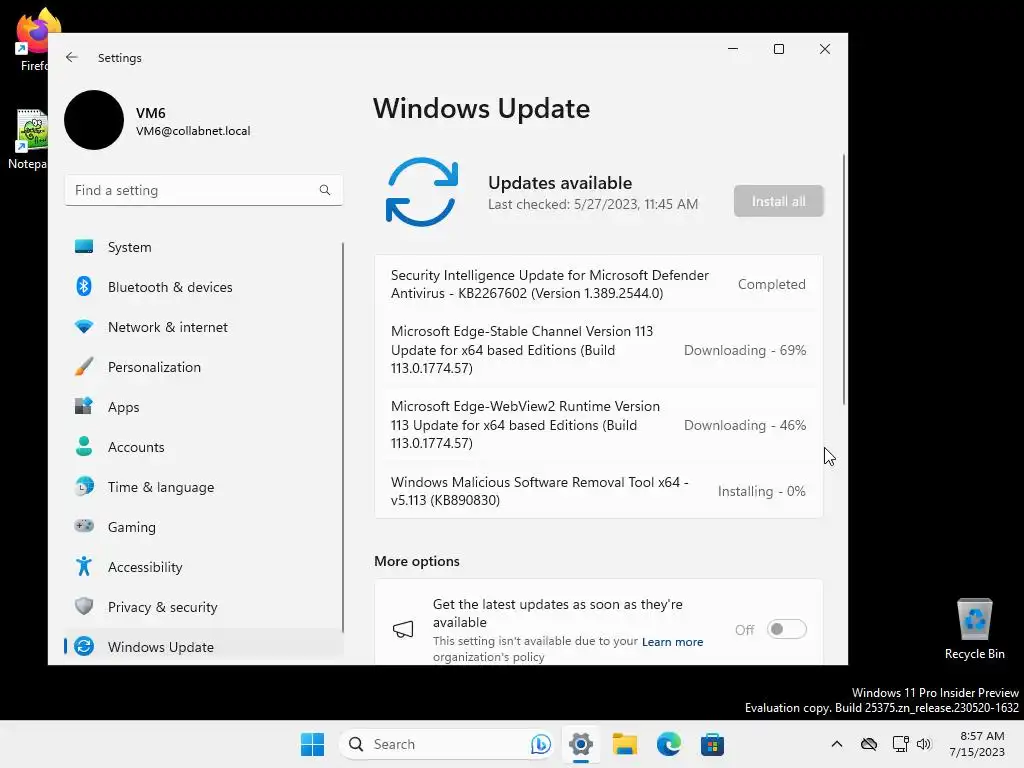Click the Find a setting input
Image resolution: width=1024 pixels, height=768 pixels.
pyautogui.click(x=204, y=190)
